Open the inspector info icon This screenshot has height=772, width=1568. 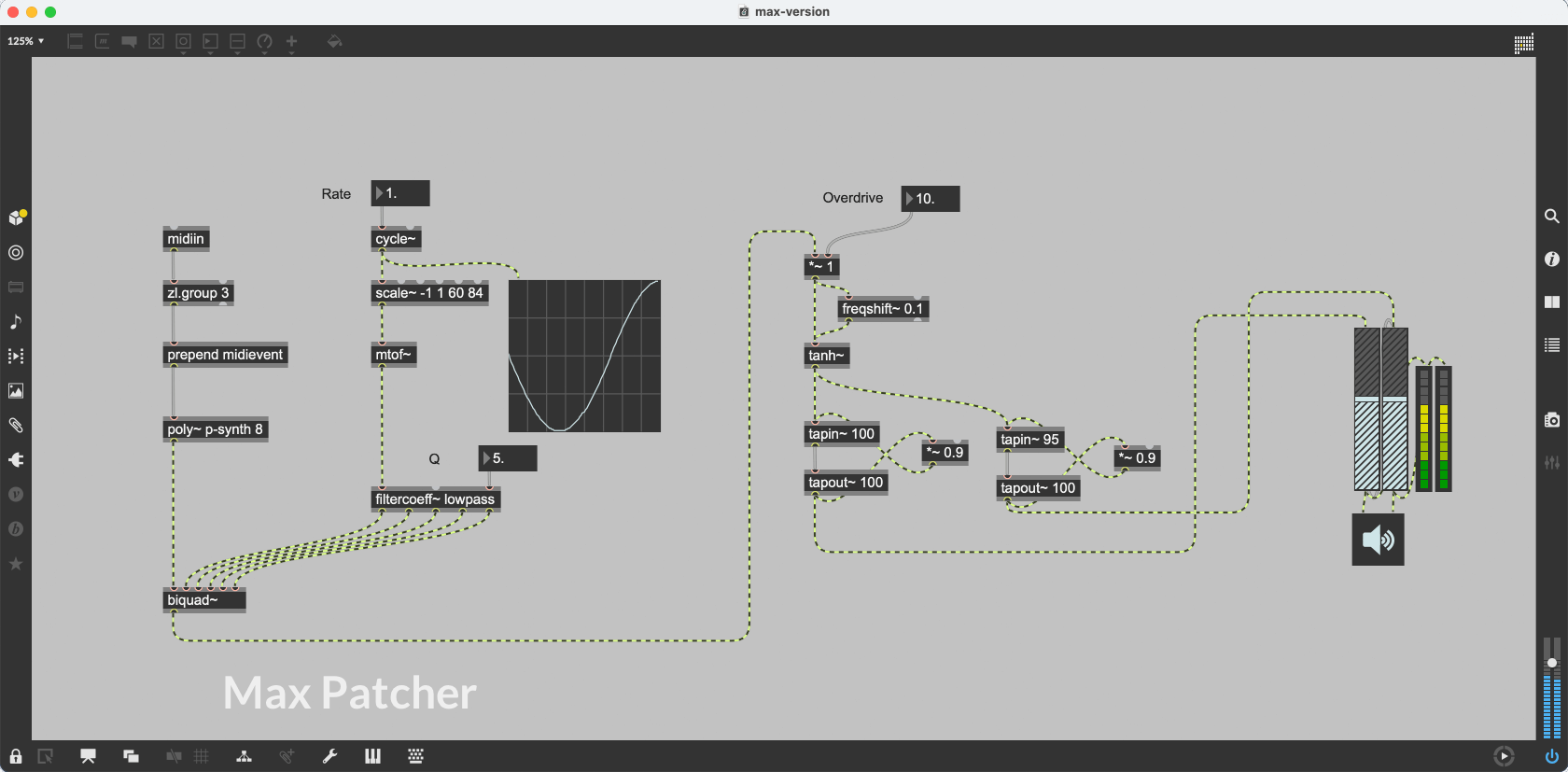1551,260
